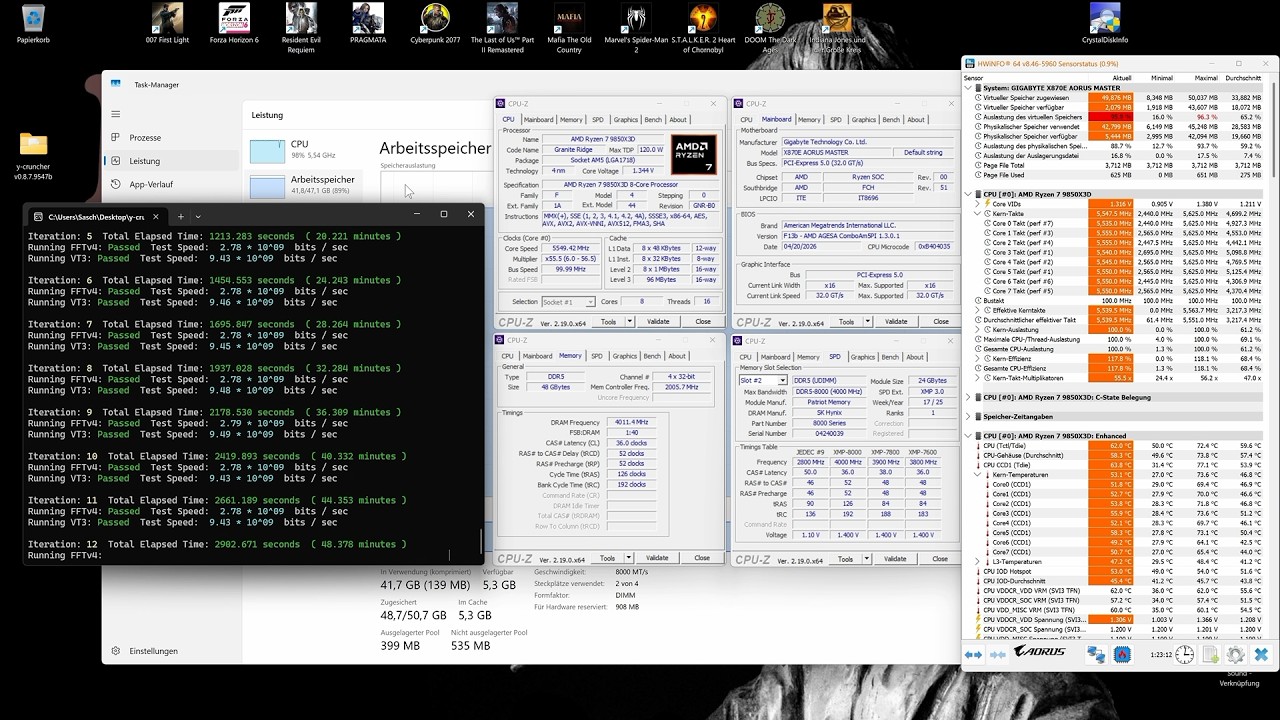Open HWiNFO sensor settings gear icon
The image size is (1280, 720).
[x=1235, y=654]
